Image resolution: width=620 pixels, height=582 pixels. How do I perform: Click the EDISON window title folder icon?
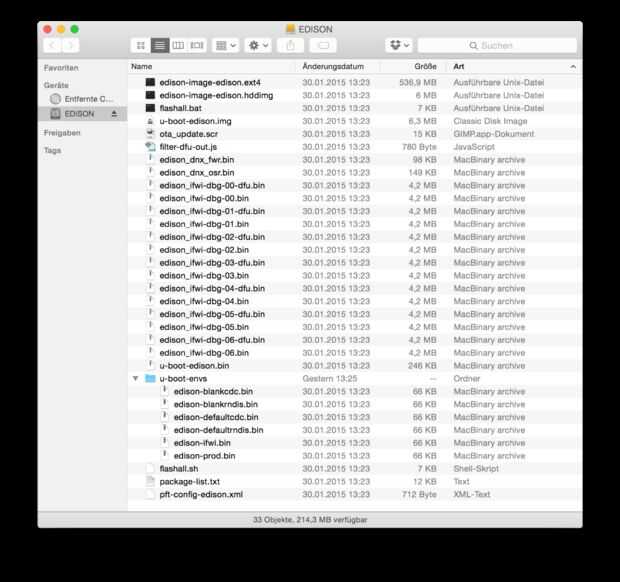[x=291, y=28]
